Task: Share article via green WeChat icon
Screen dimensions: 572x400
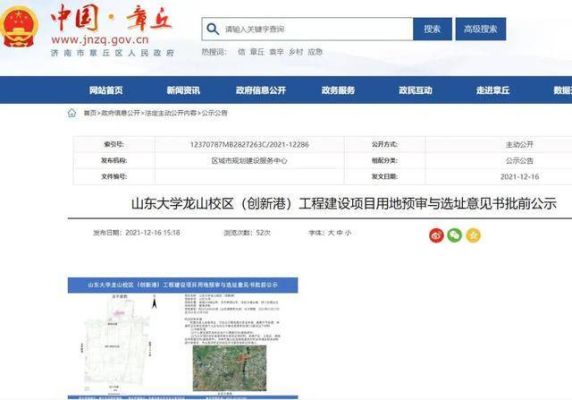Action: pyautogui.click(x=455, y=235)
